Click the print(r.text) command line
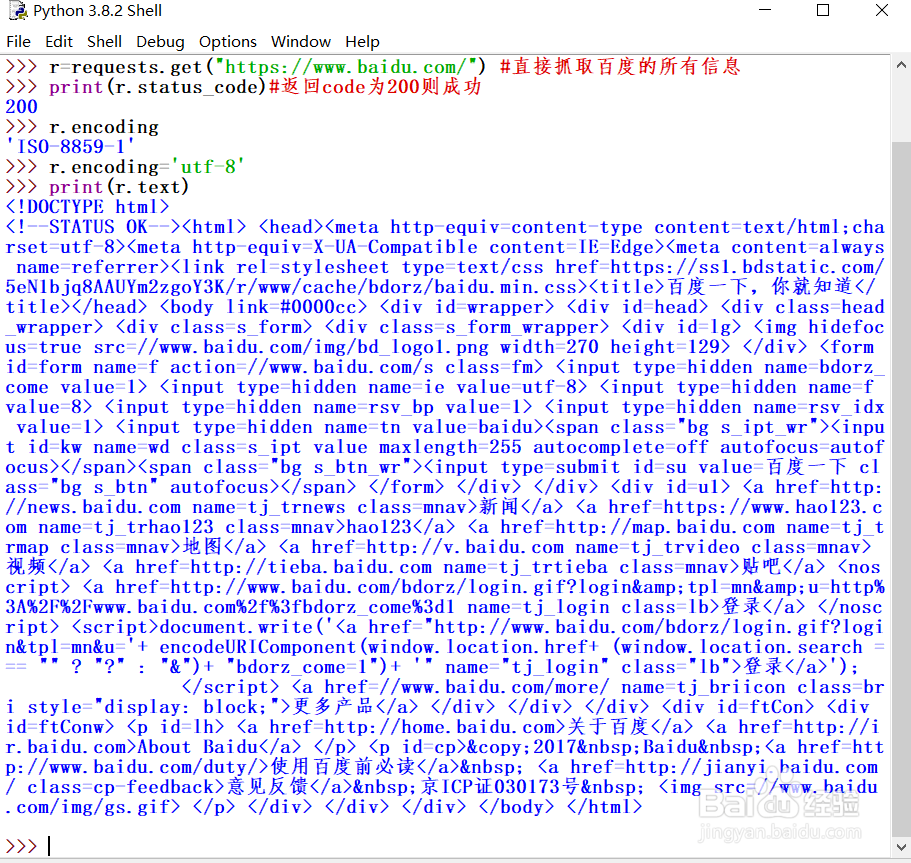911x863 pixels. [119, 187]
